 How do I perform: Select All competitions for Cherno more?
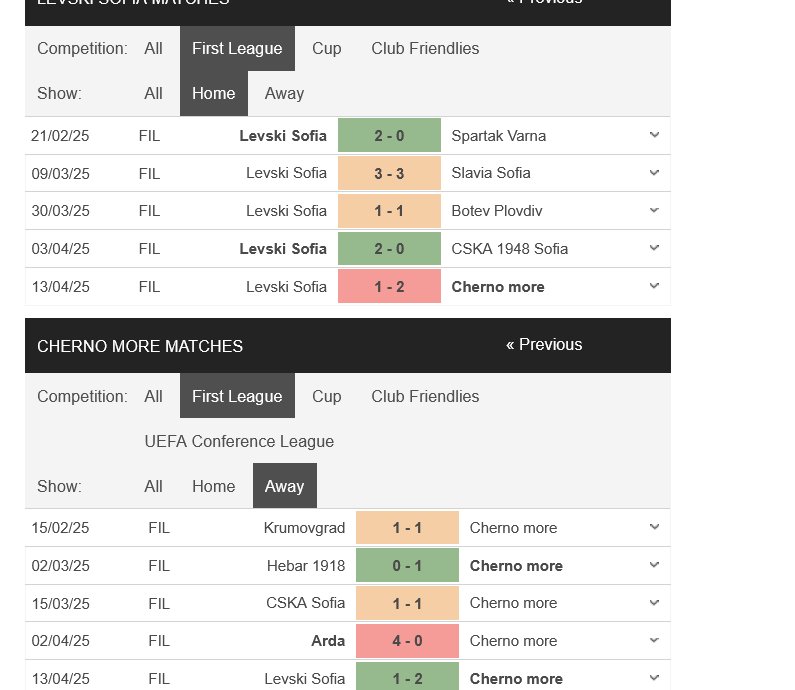pyautogui.click(x=153, y=396)
